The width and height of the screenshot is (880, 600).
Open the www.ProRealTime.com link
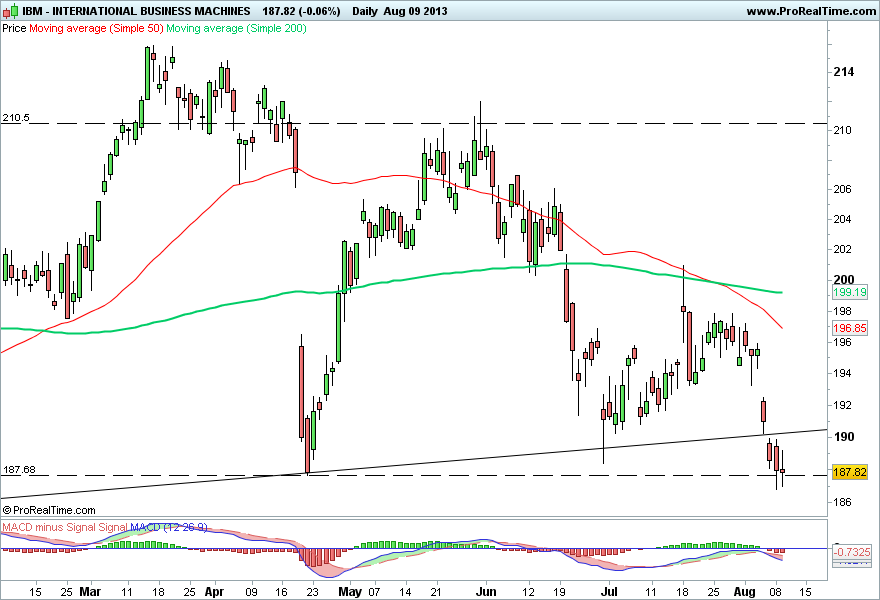(811, 11)
